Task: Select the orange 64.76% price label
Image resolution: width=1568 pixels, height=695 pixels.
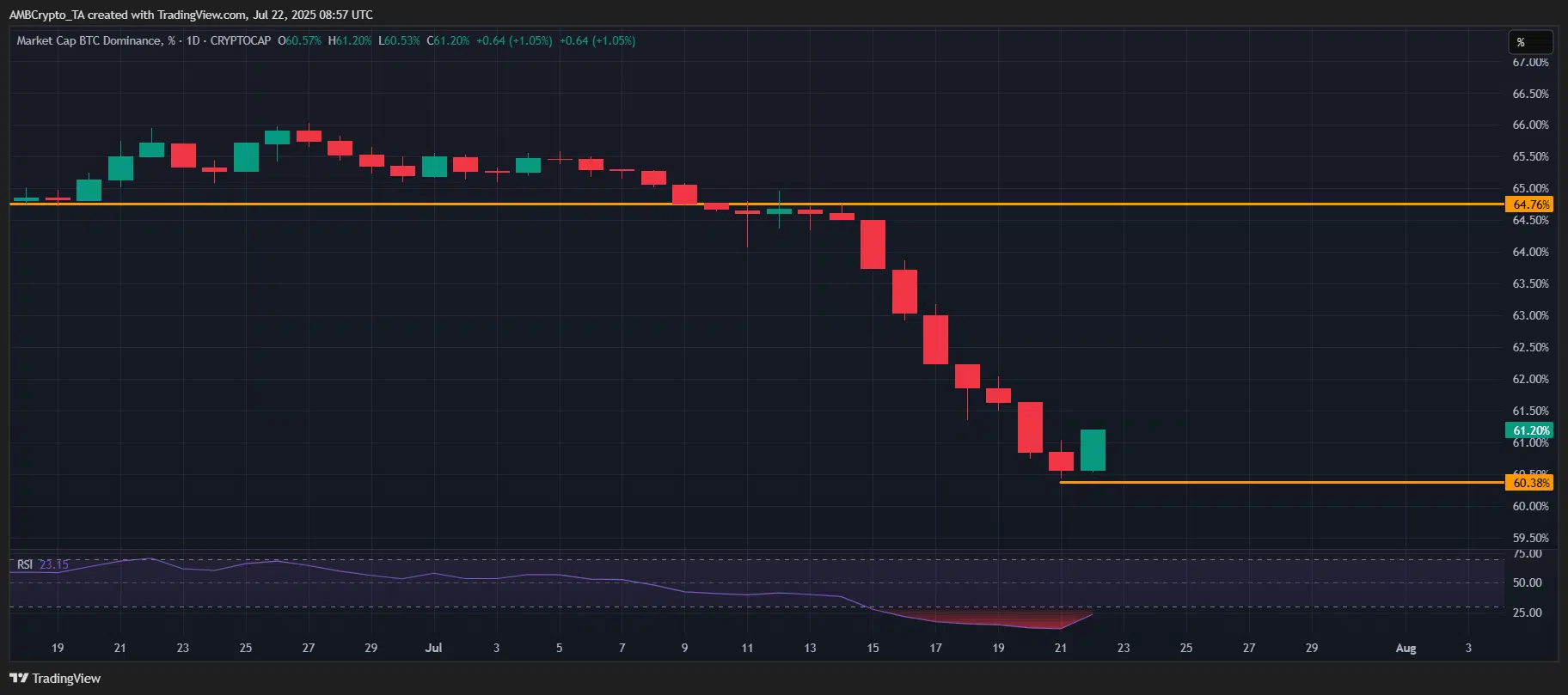Action: point(1530,204)
